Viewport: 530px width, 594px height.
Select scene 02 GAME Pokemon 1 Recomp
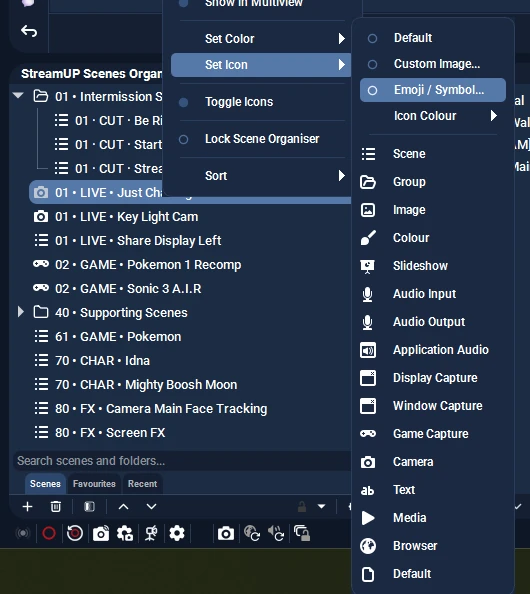[189, 265]
